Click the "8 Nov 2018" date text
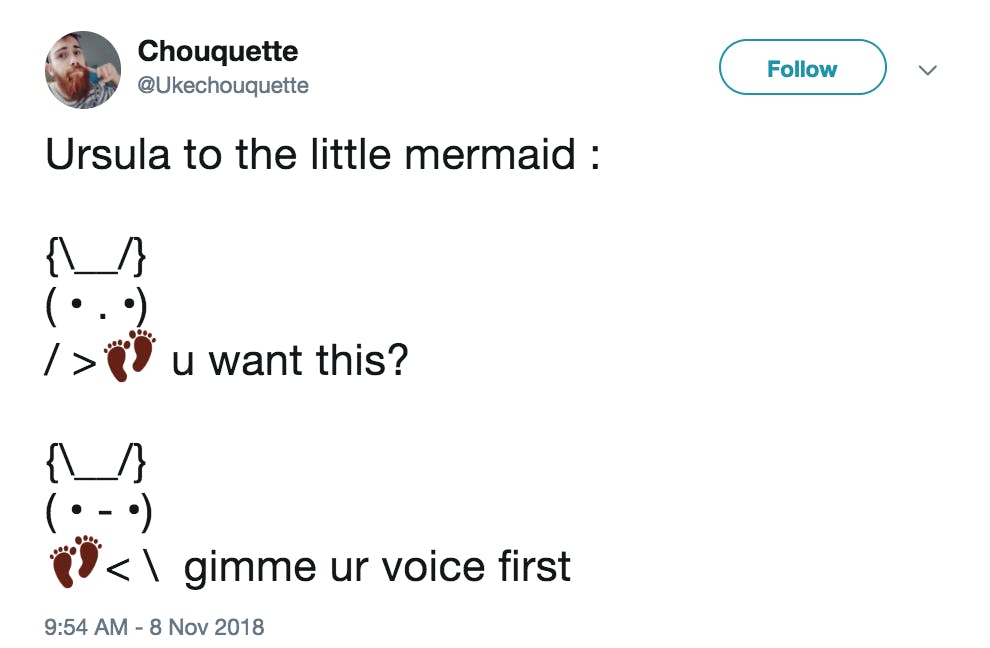The width and height of the screenshot is (990, 648). pos(206,627)
